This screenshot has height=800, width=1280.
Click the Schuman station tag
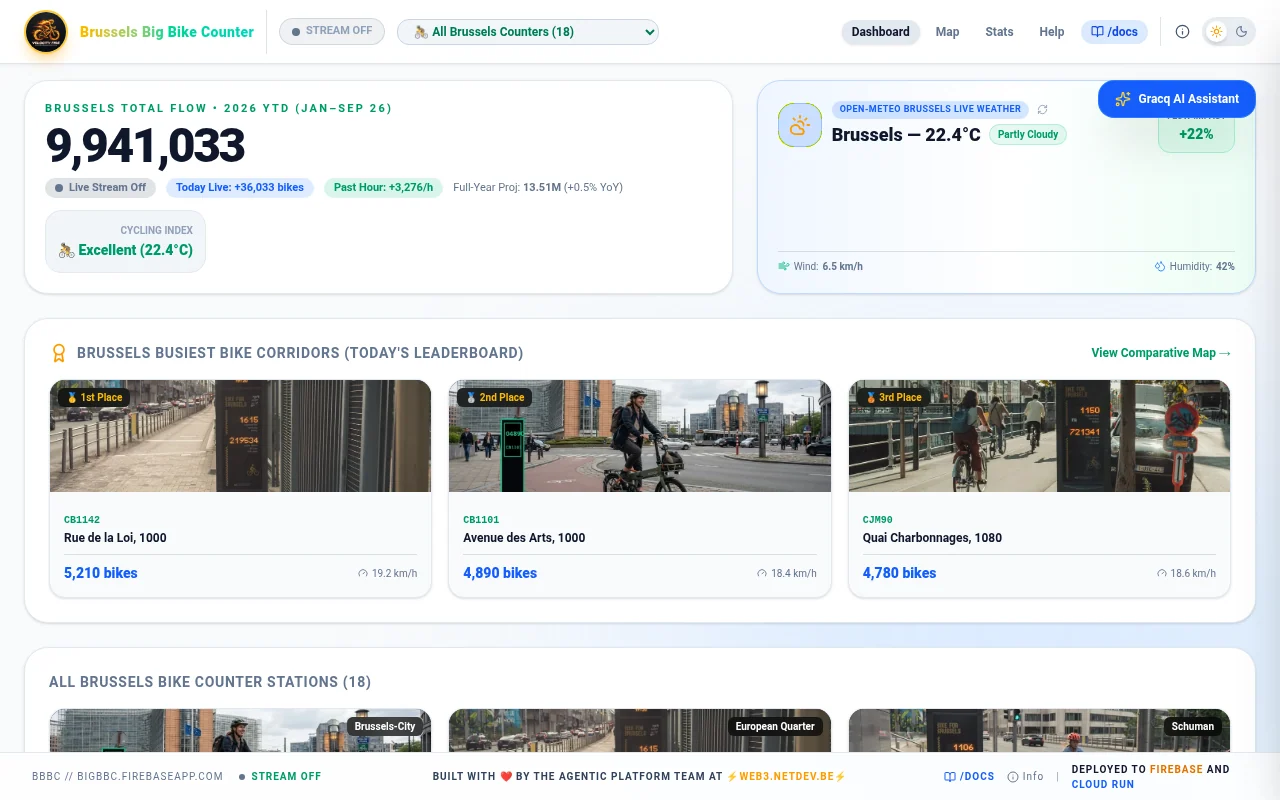tap(1193, 727)
